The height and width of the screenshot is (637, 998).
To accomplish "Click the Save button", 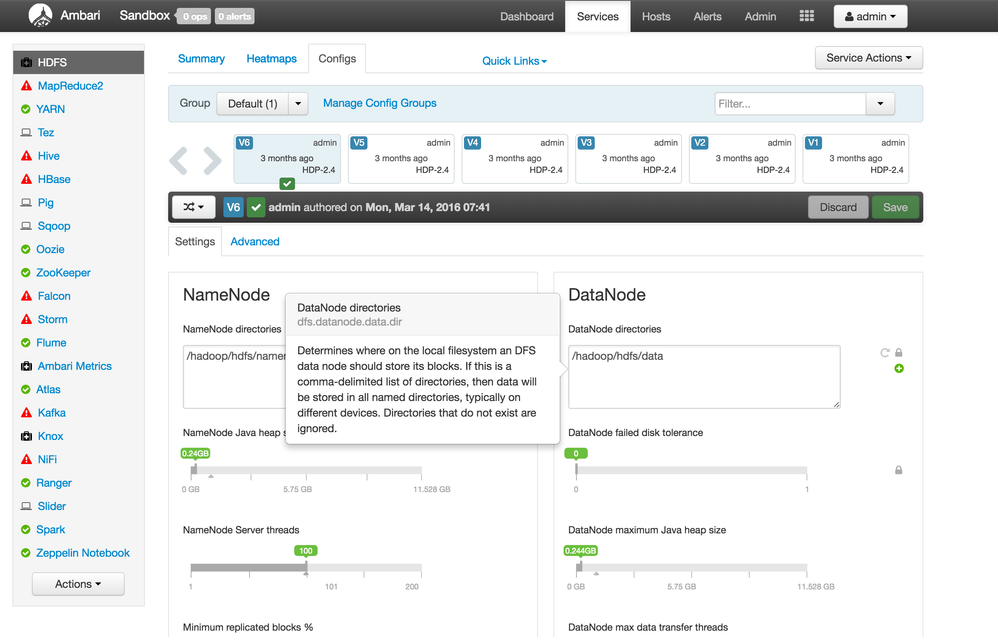I will pos(896,207).
